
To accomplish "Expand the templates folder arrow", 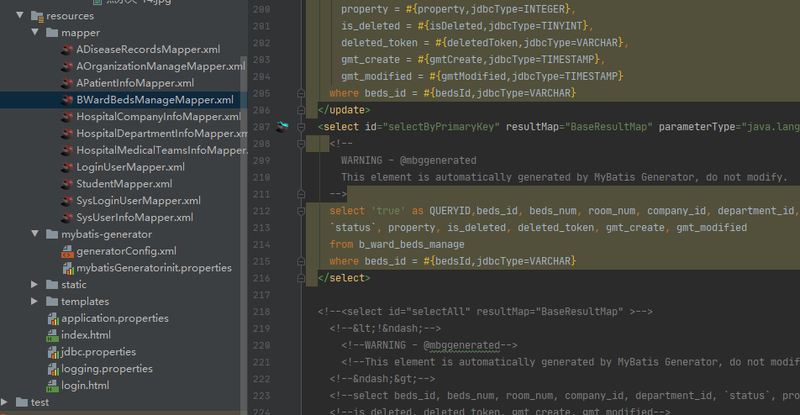I will coord(34,301).
